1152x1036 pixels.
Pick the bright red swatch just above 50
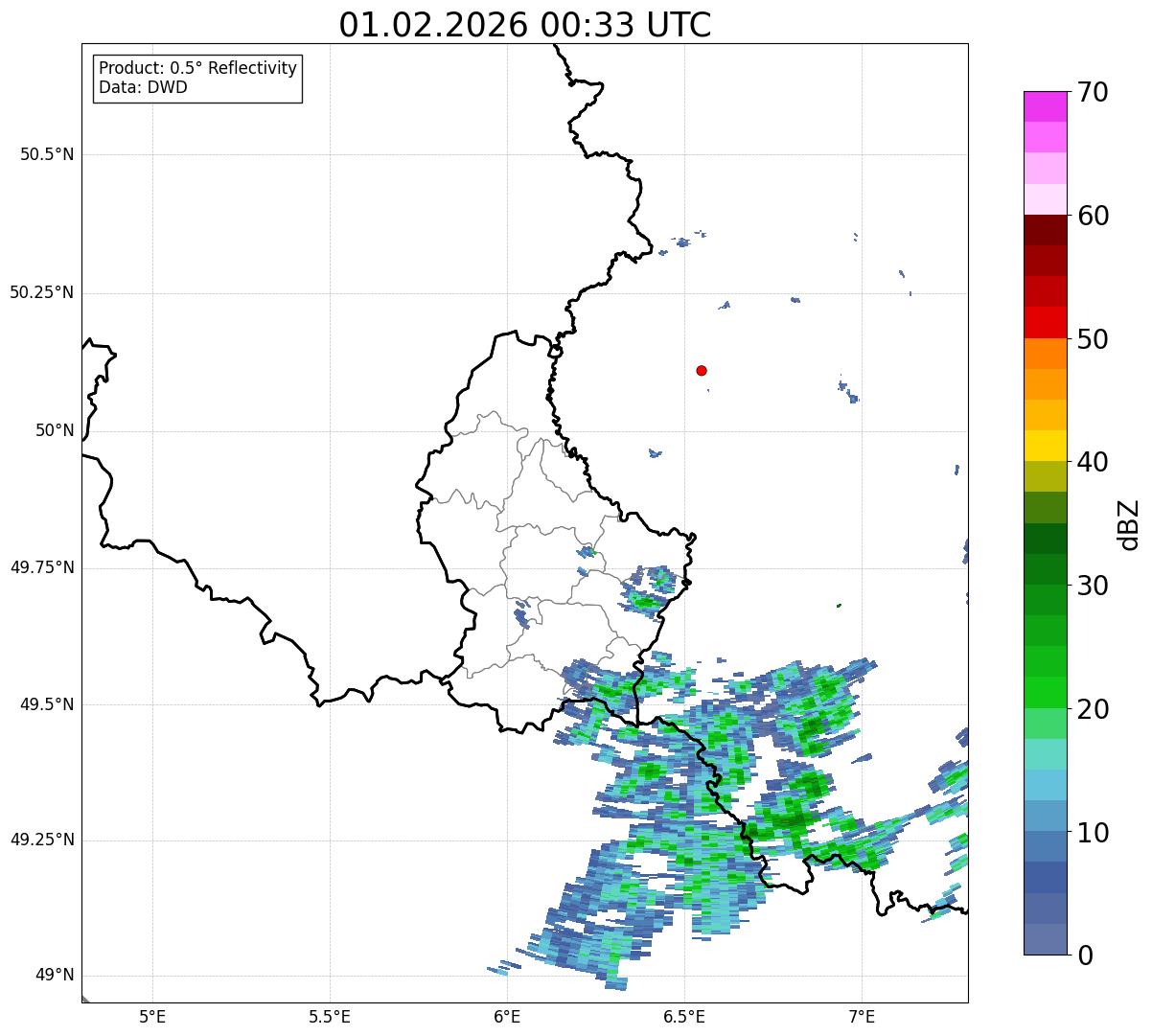tap(1046, 323)
